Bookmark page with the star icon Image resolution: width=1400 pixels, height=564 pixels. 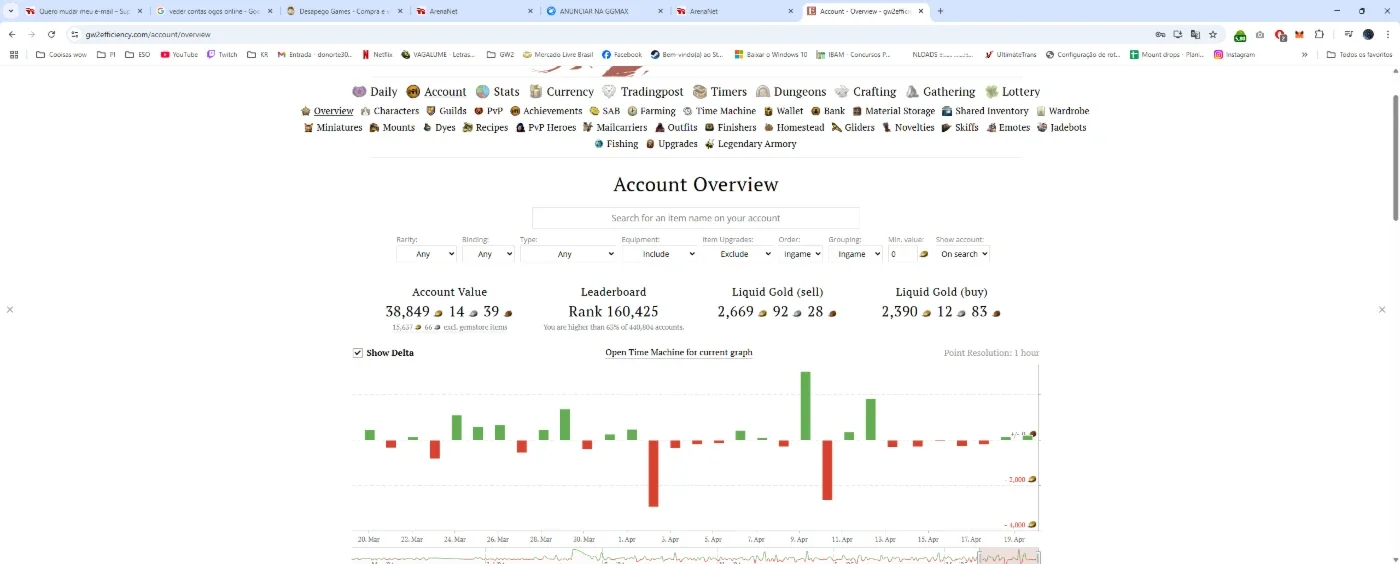[1213, 34]
